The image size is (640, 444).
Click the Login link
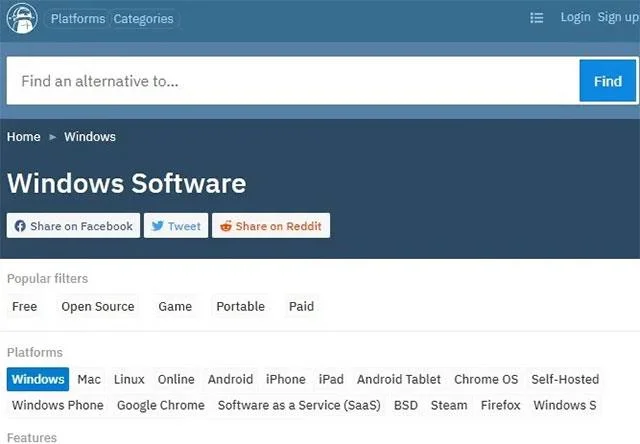pos(575,17)
